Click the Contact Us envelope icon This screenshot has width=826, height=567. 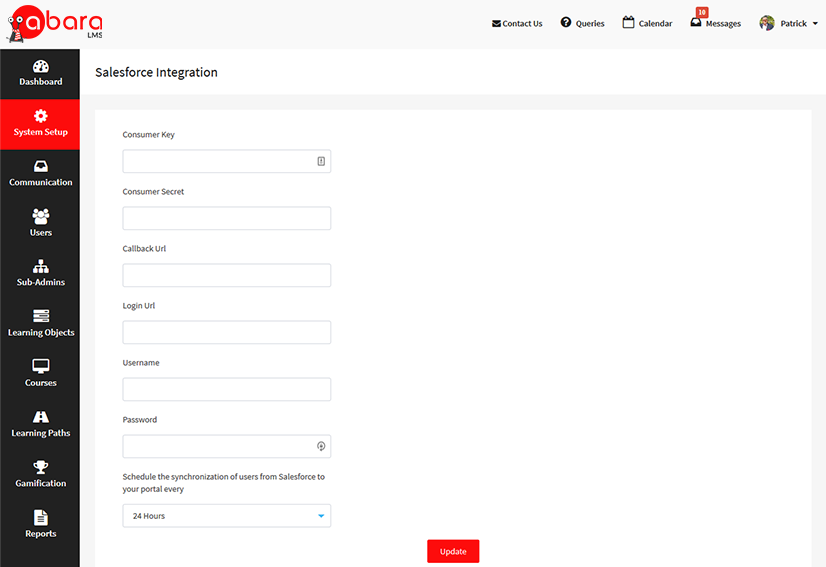coord(496,24)
